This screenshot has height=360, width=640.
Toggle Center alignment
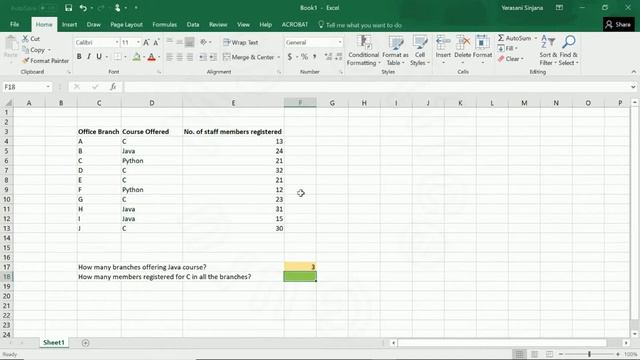tap(180, 57)
